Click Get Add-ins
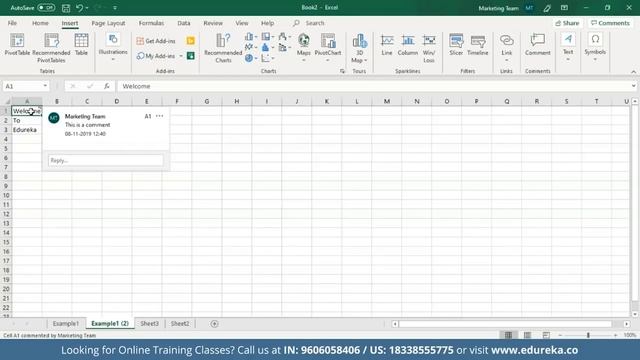This screenshot has height=360, width=640. click(x=156, y=41)
